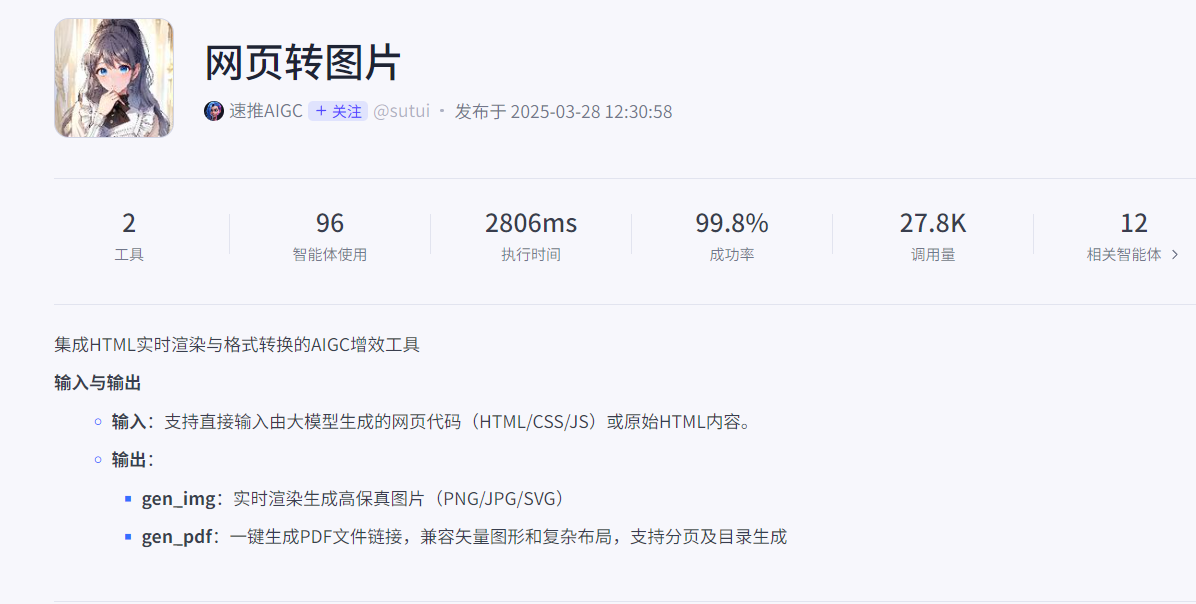Expand the chevron next to 相关智能体
Screen dimensions: 1196x604
point(1175,255)
